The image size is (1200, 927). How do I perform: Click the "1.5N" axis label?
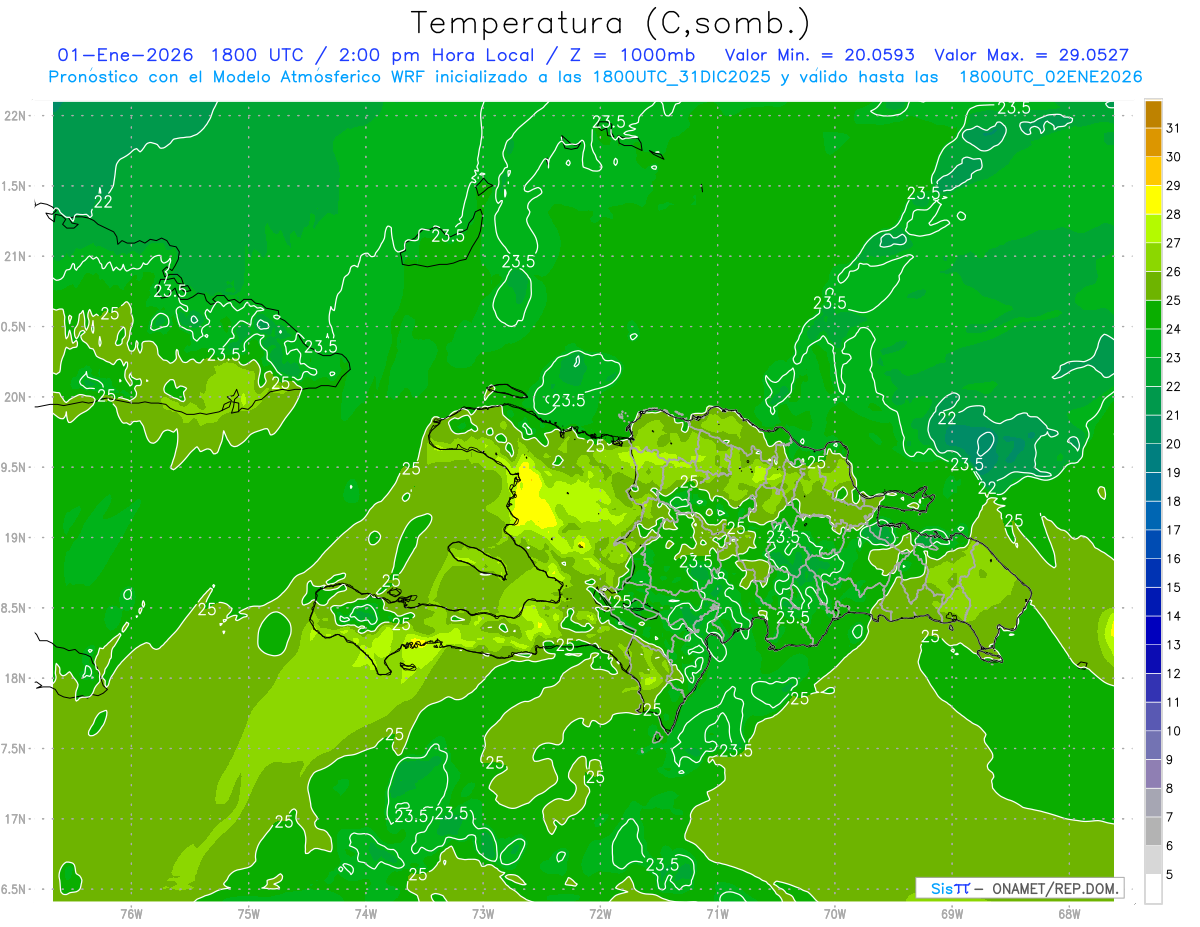(16, 186)
